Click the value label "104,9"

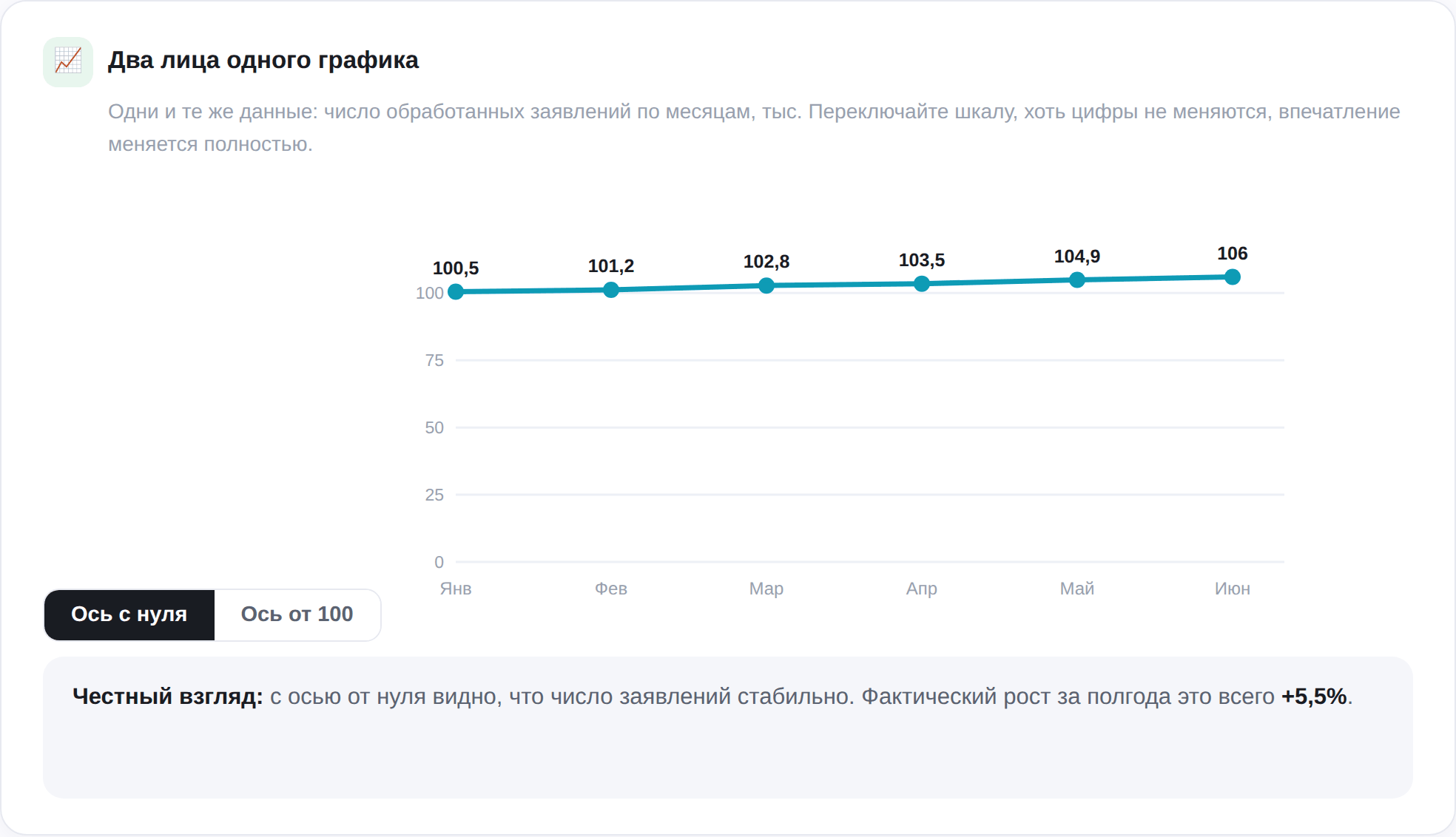[1077, 257]
